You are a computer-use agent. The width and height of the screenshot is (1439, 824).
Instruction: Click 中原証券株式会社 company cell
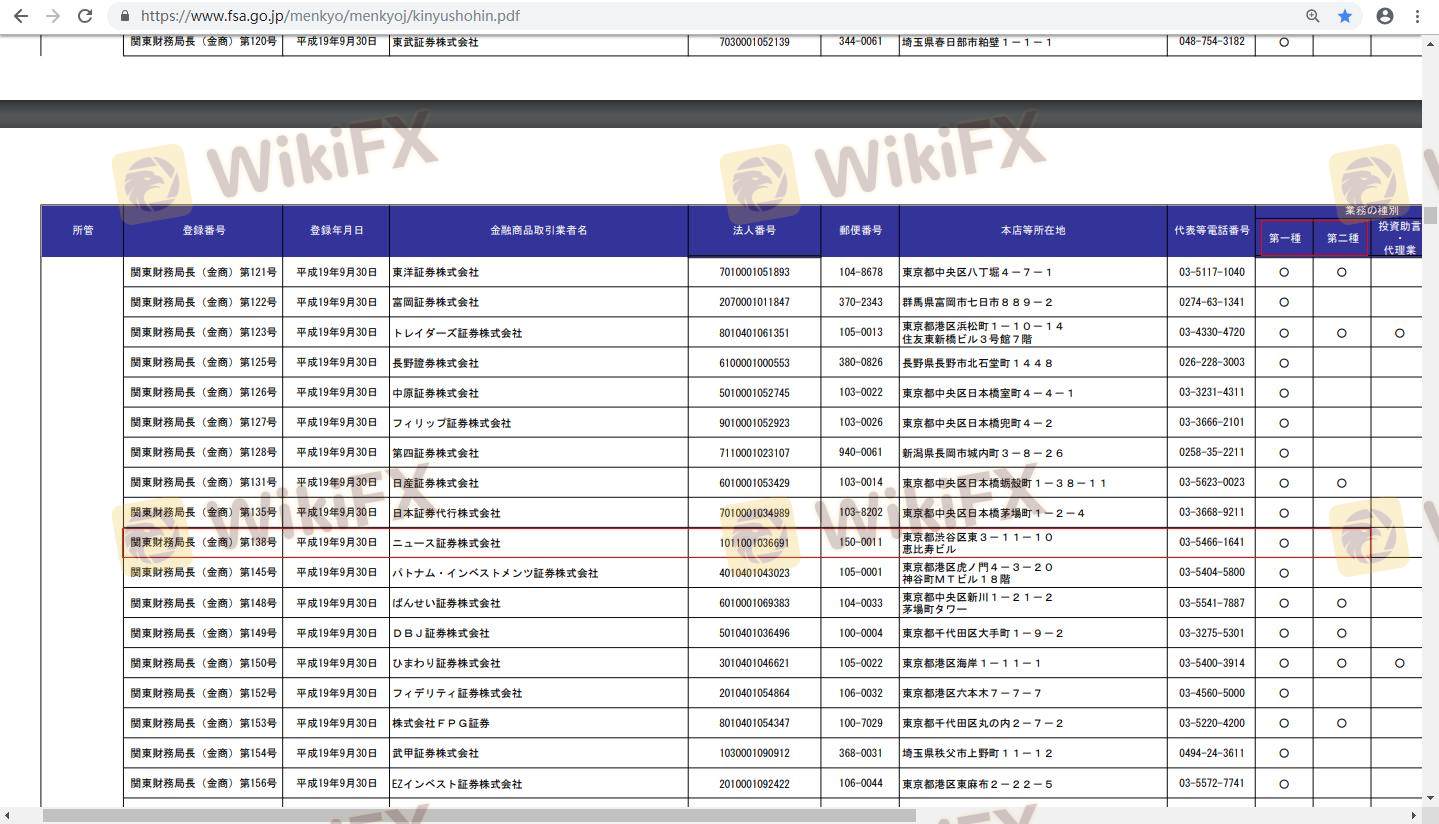coord(436,393)
